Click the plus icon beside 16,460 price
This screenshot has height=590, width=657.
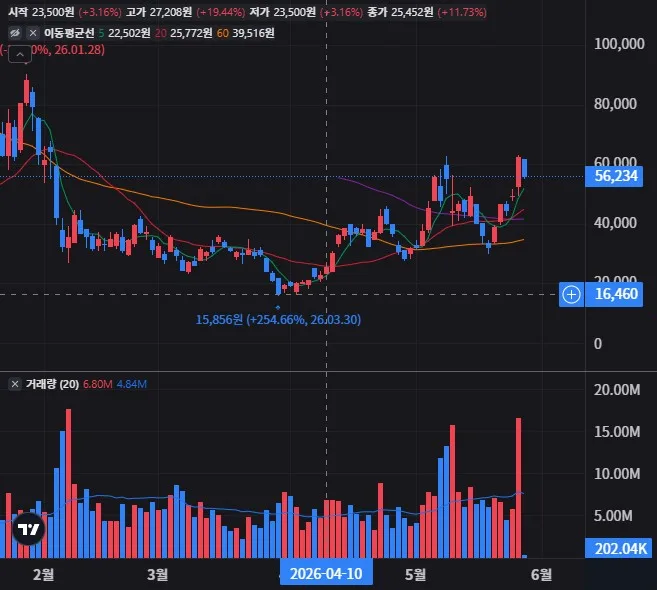click(x=571, y=294)
